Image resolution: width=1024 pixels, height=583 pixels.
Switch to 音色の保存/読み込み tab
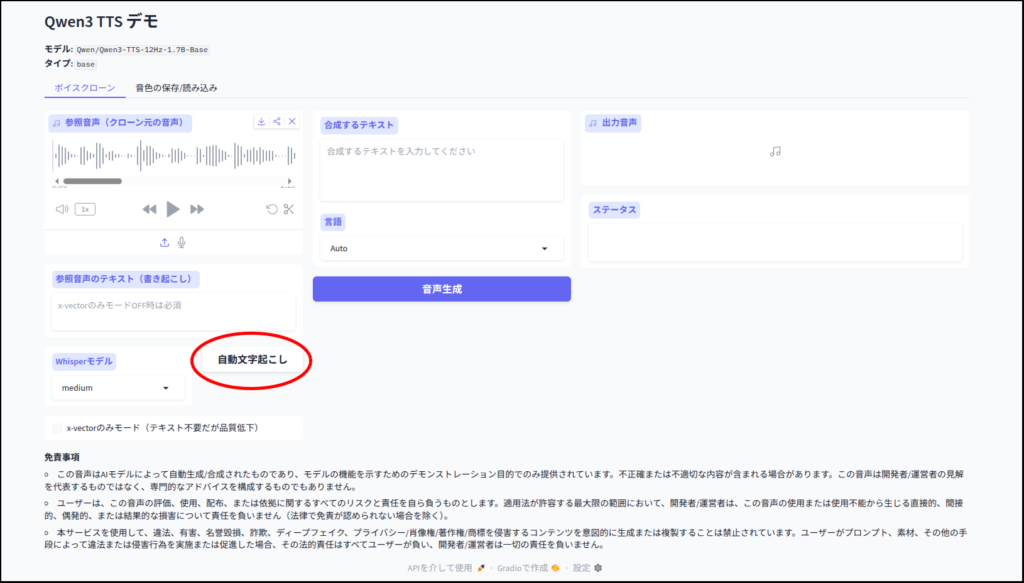176,88
